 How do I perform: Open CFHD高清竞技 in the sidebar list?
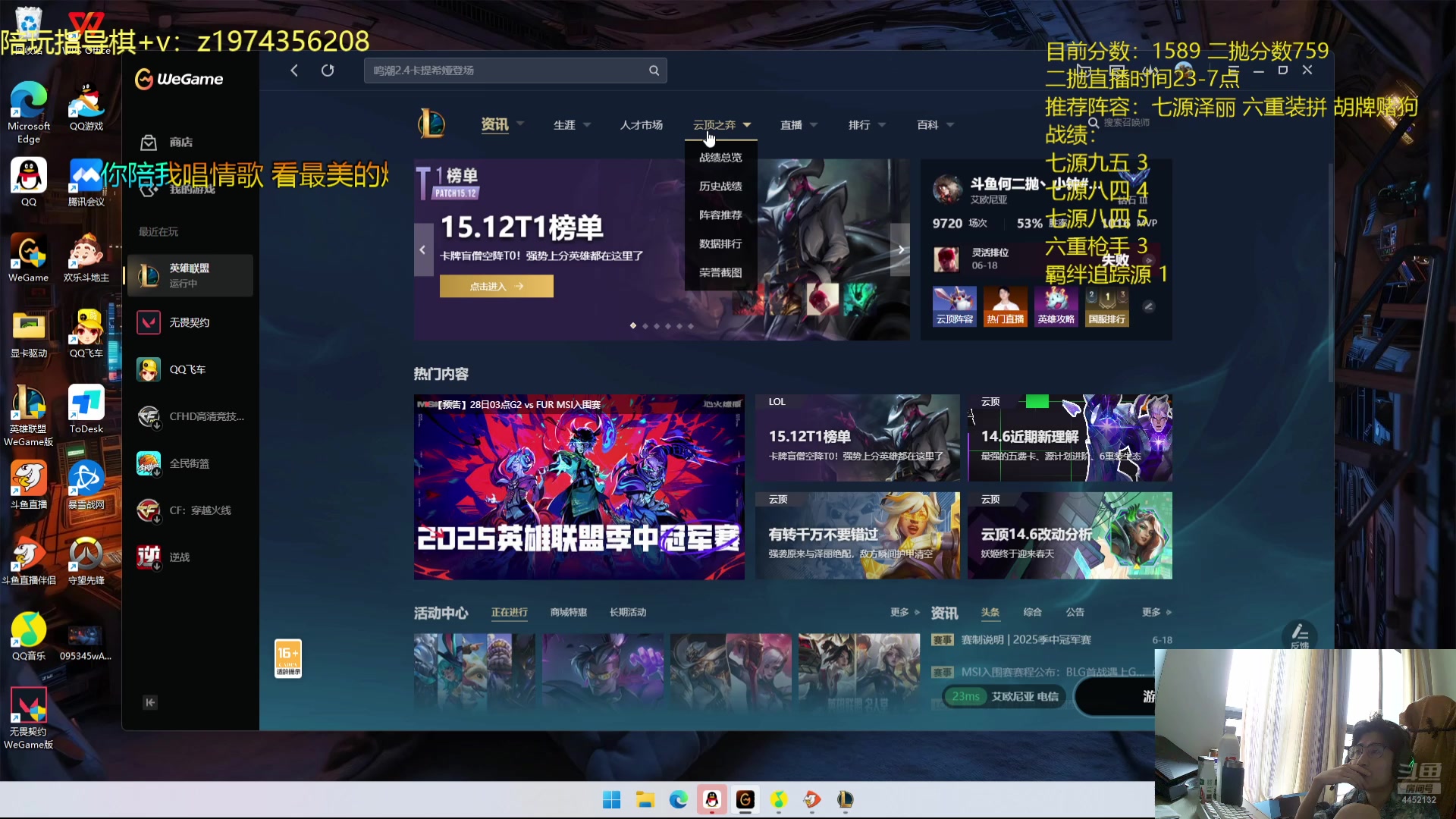(190, 416)
